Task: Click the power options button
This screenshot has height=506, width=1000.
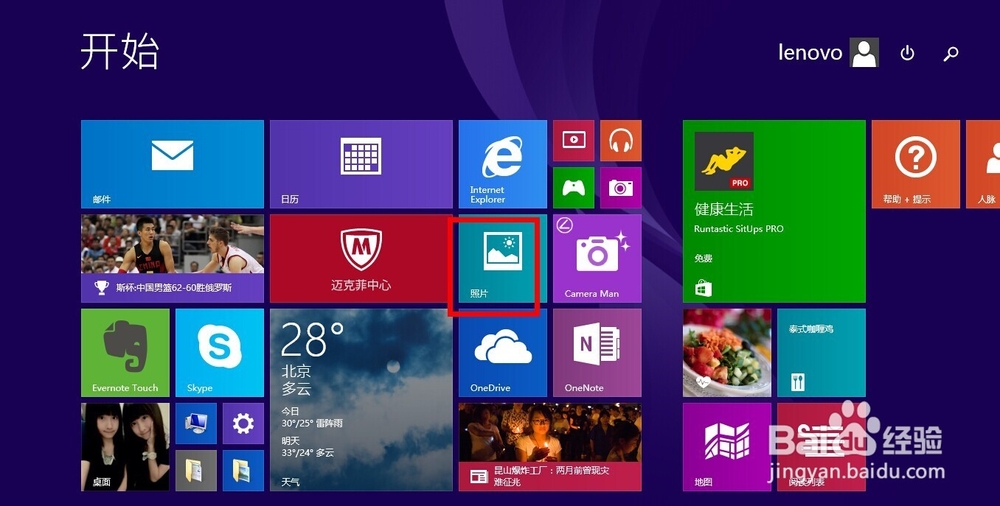Action: (907, 53)
